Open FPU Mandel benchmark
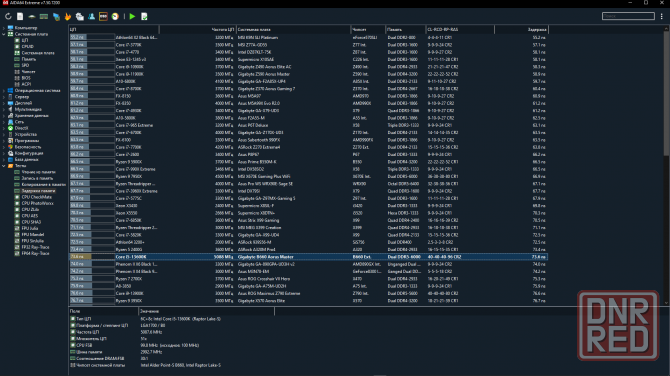670x376 pixels. (x=33, y=235)
